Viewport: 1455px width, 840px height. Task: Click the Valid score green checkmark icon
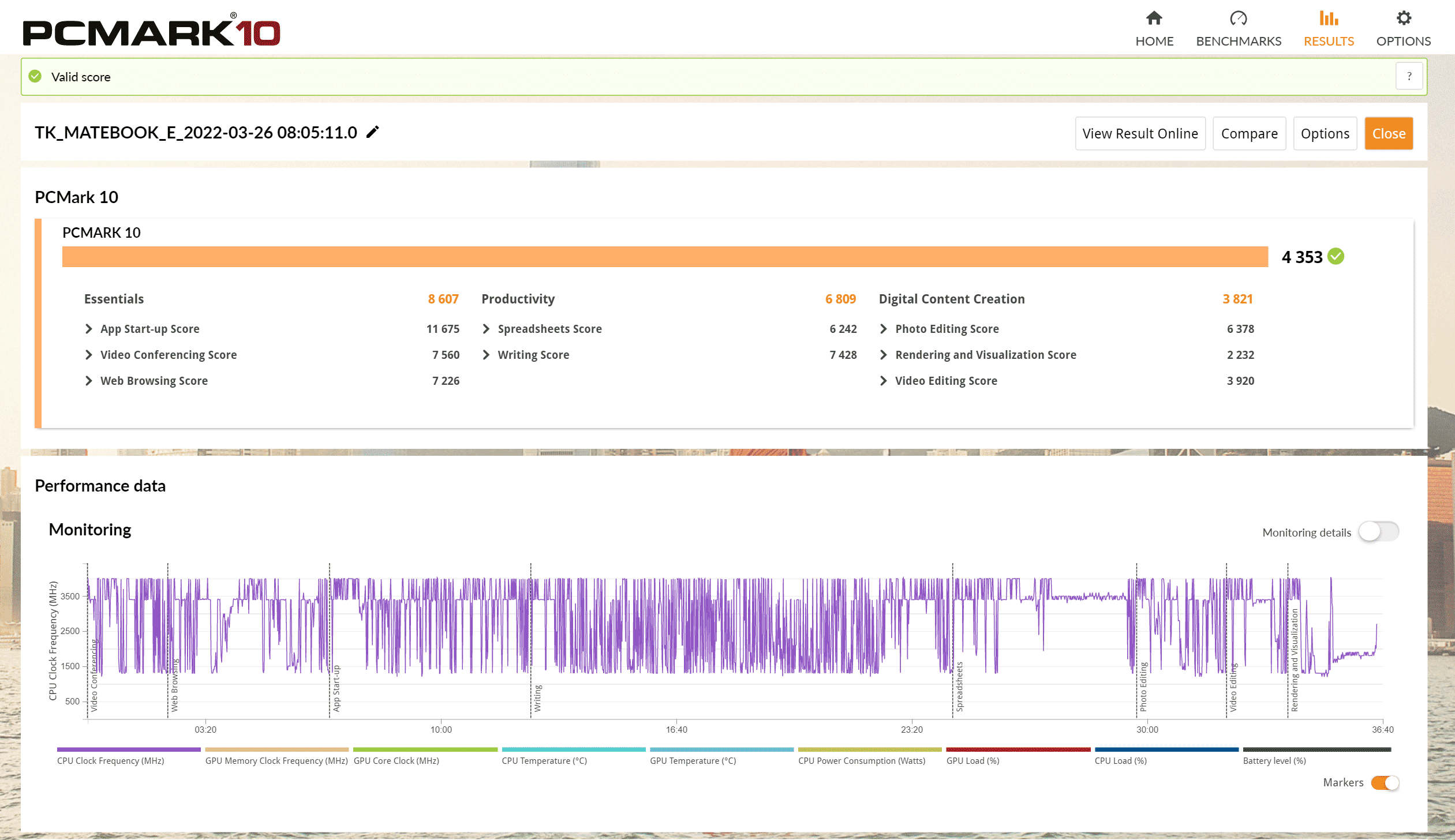pos(35,76)
